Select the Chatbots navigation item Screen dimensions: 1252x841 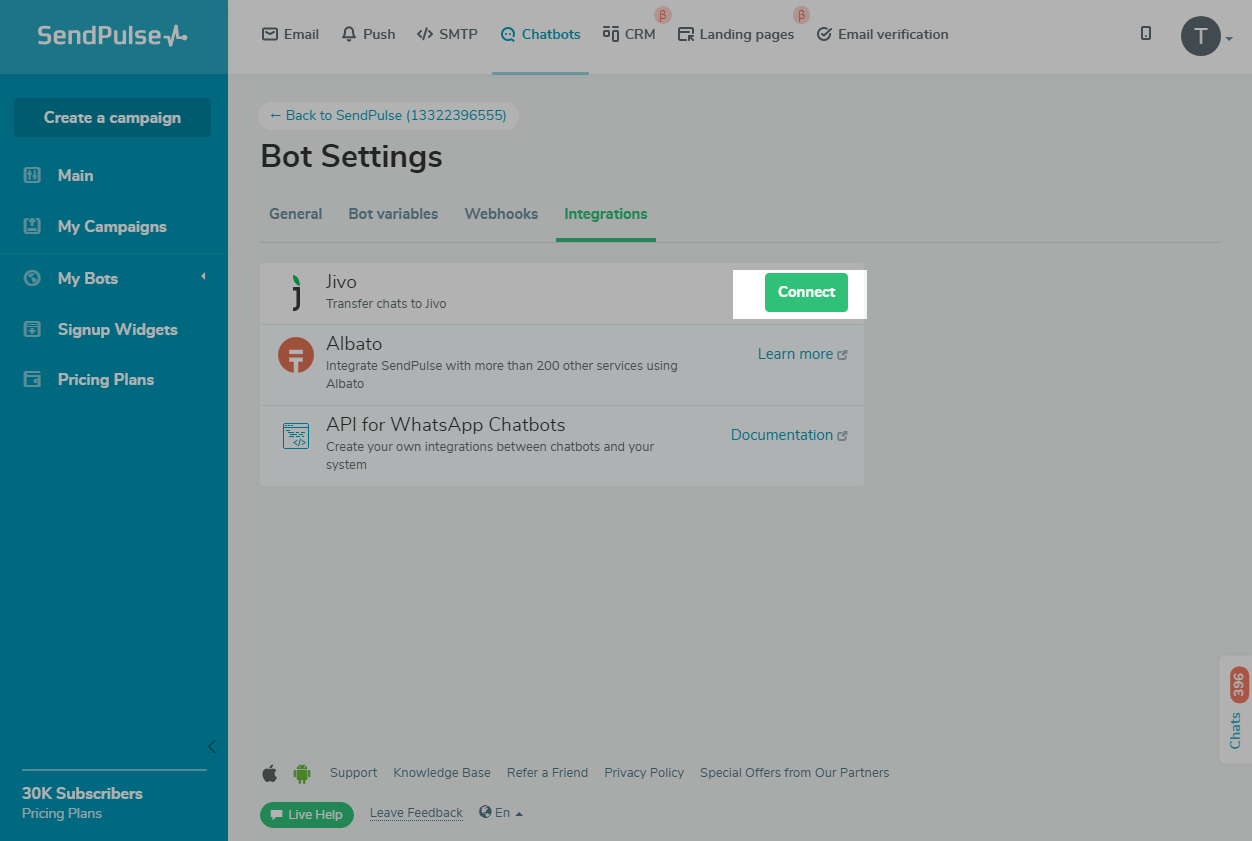tap(540, 34)
